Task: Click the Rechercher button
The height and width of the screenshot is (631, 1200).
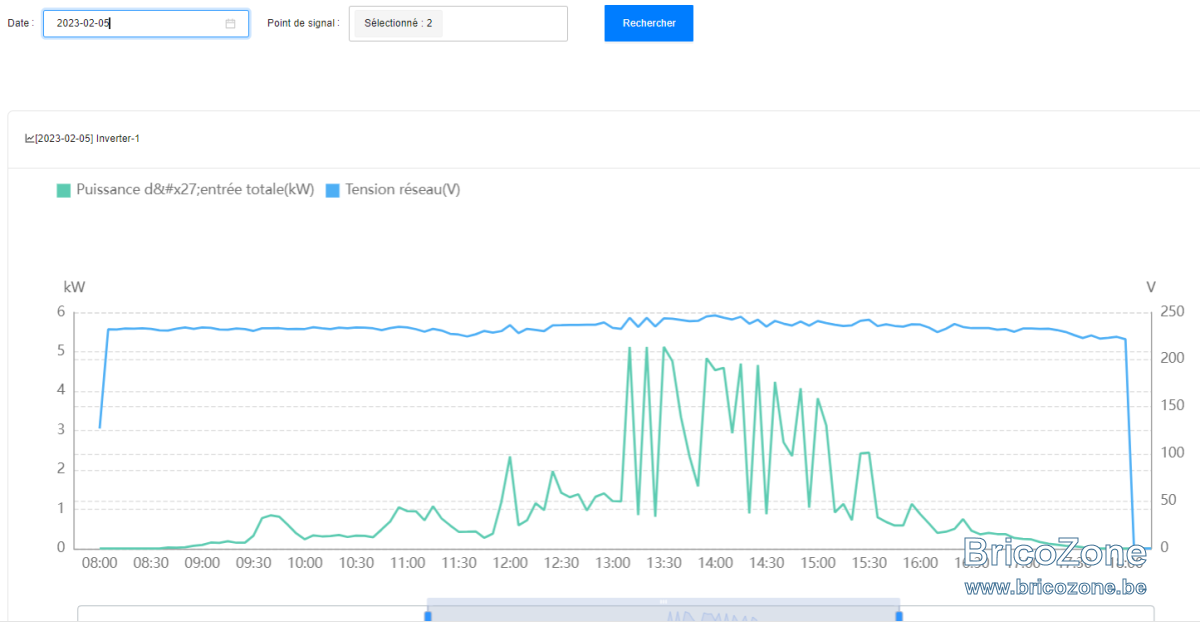Action: click(x=649, y=23)
